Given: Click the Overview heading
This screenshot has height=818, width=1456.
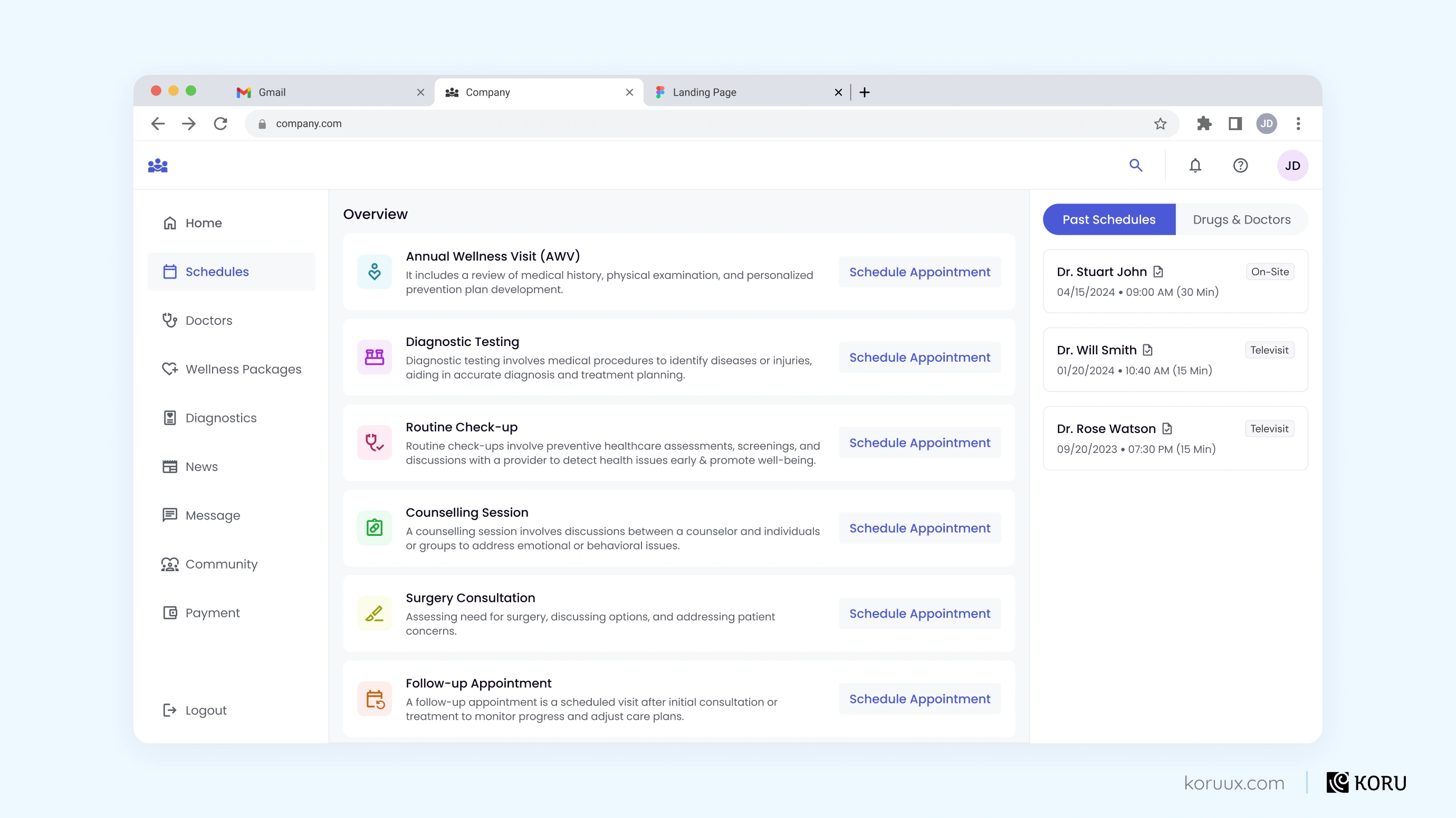Looking at the screenshot, I should (x=375, y=214).
